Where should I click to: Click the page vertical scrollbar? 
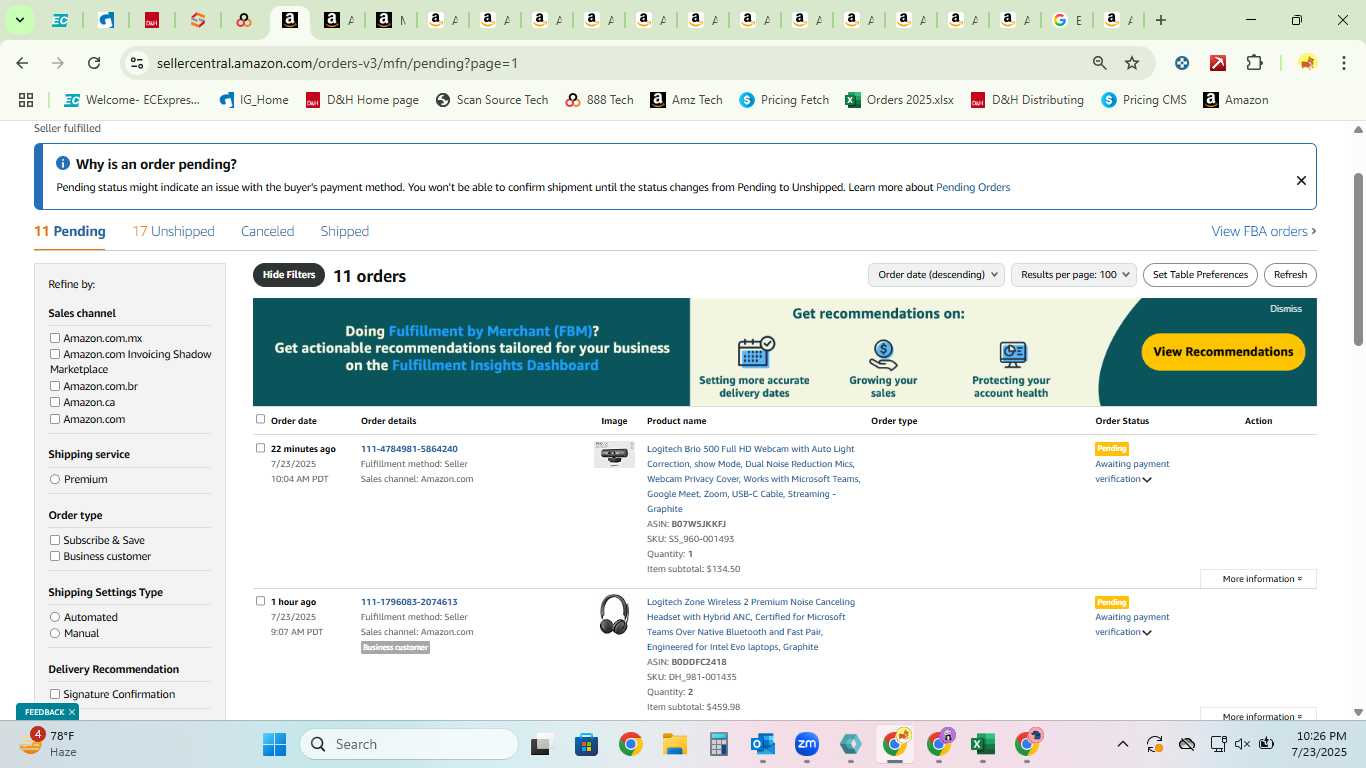click(1358, 260)
